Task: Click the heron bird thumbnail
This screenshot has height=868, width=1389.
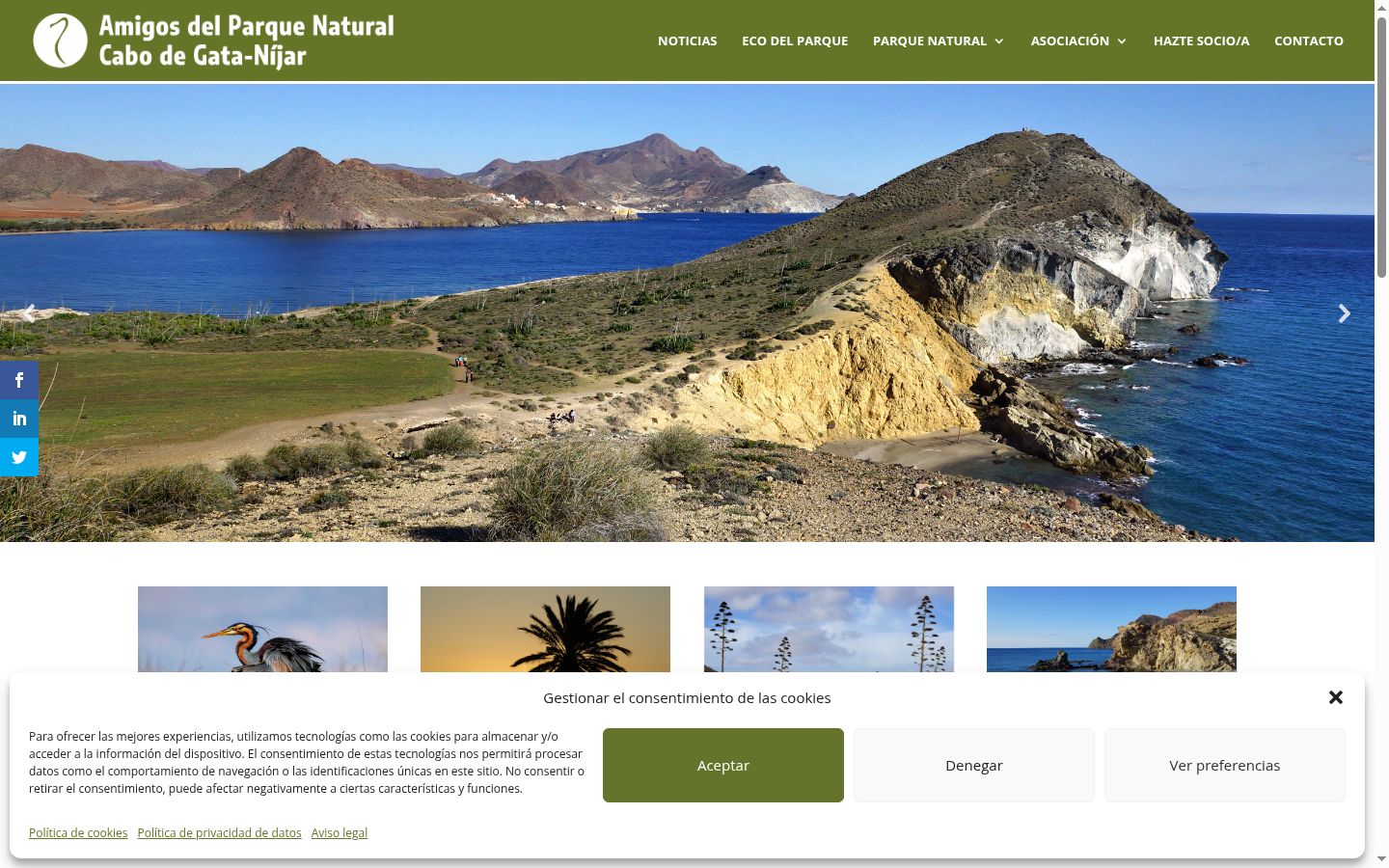Action: (262, 629)
